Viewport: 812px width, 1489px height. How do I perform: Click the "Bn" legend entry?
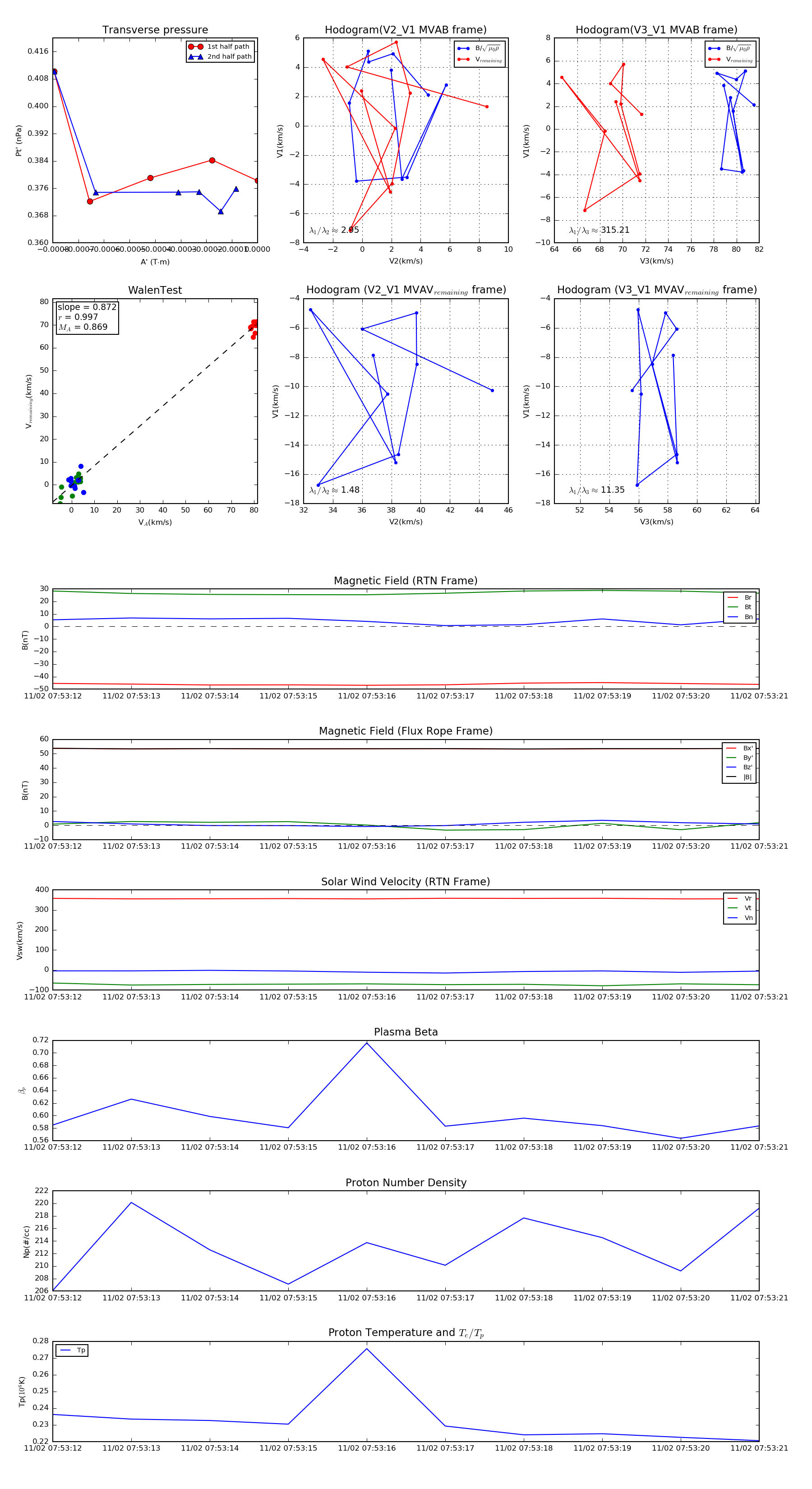click(740, 617)
